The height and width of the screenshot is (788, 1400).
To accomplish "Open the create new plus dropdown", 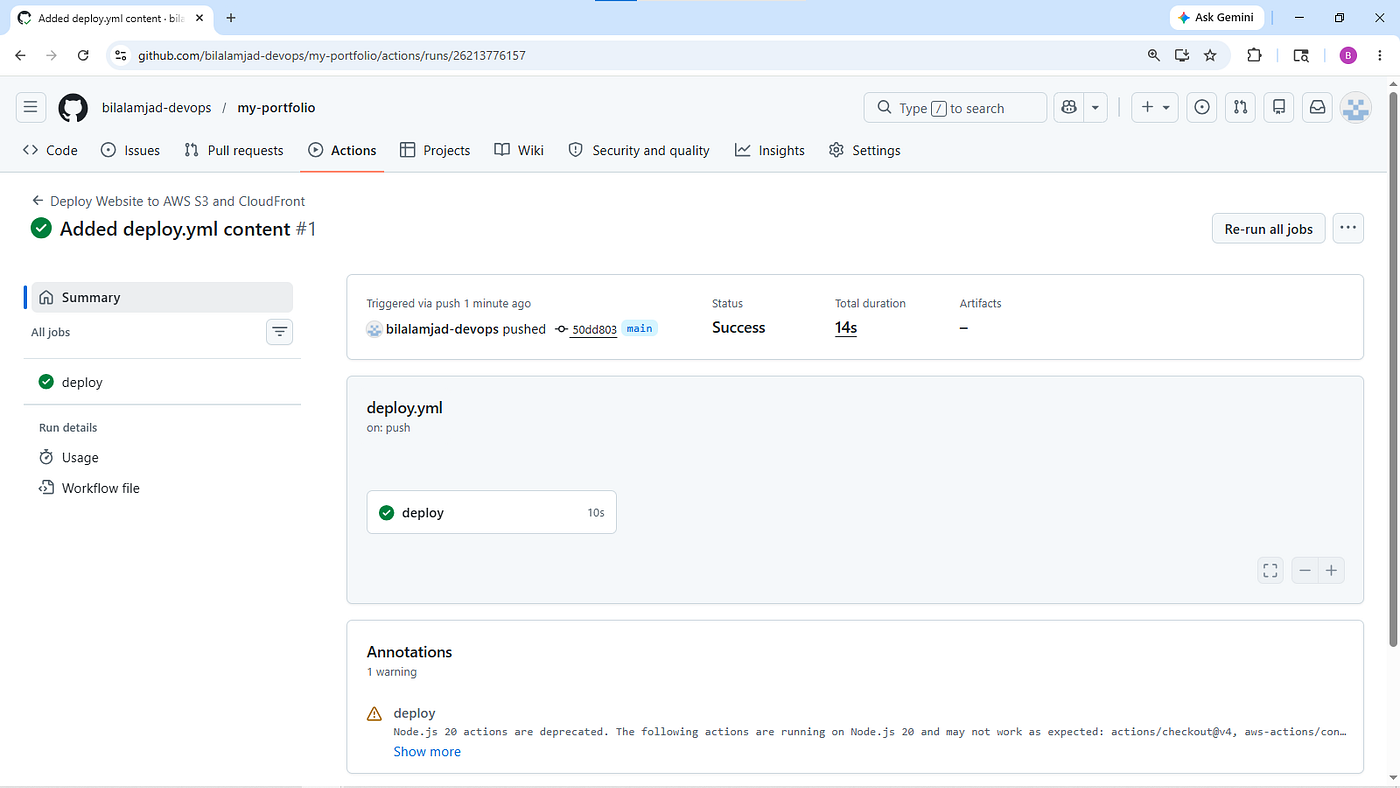I will [x=1155, y=108].
